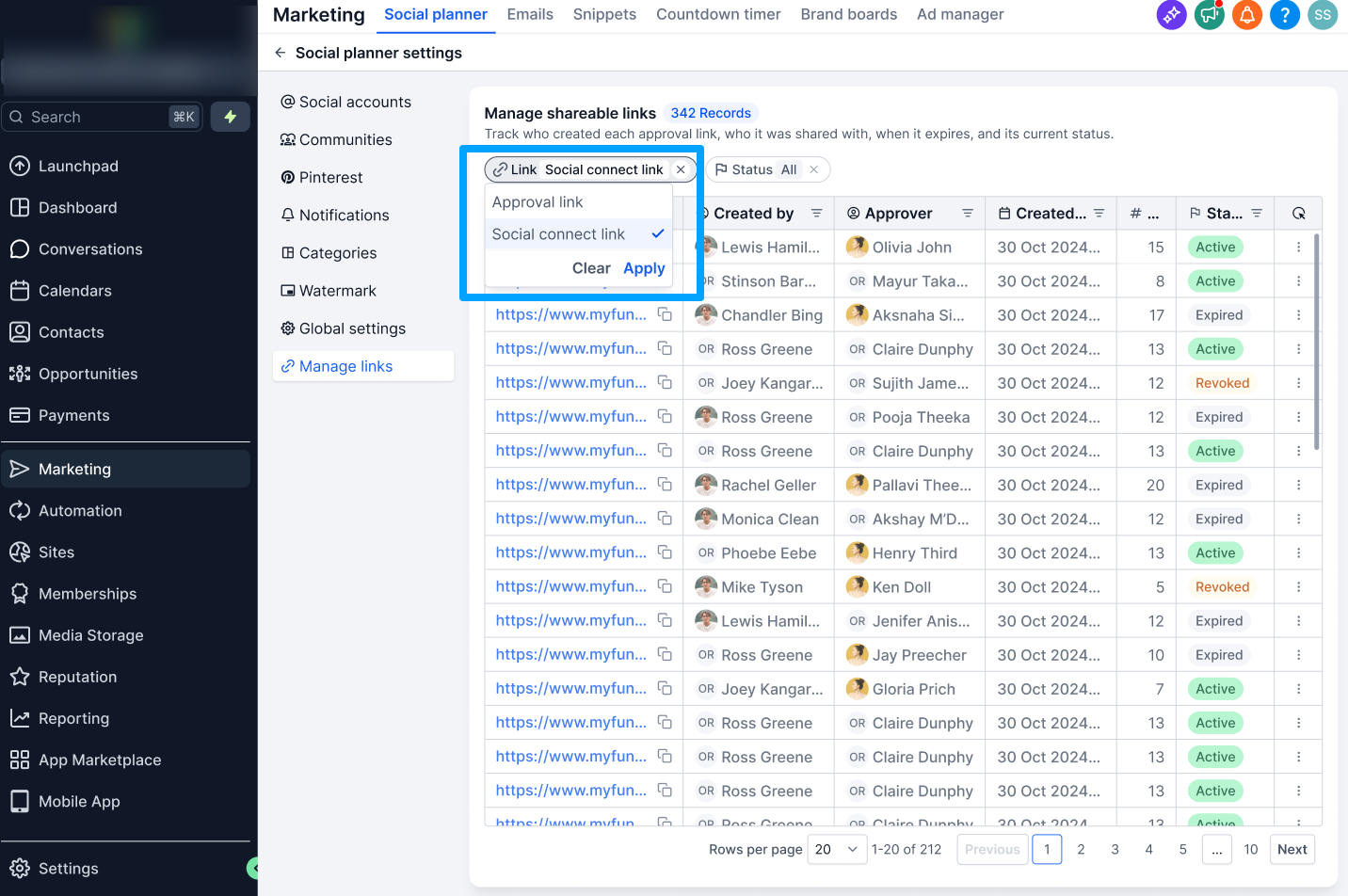1348x896 pixels.
Task: Go to Next page of records
Action: (x=1292, y=850)
